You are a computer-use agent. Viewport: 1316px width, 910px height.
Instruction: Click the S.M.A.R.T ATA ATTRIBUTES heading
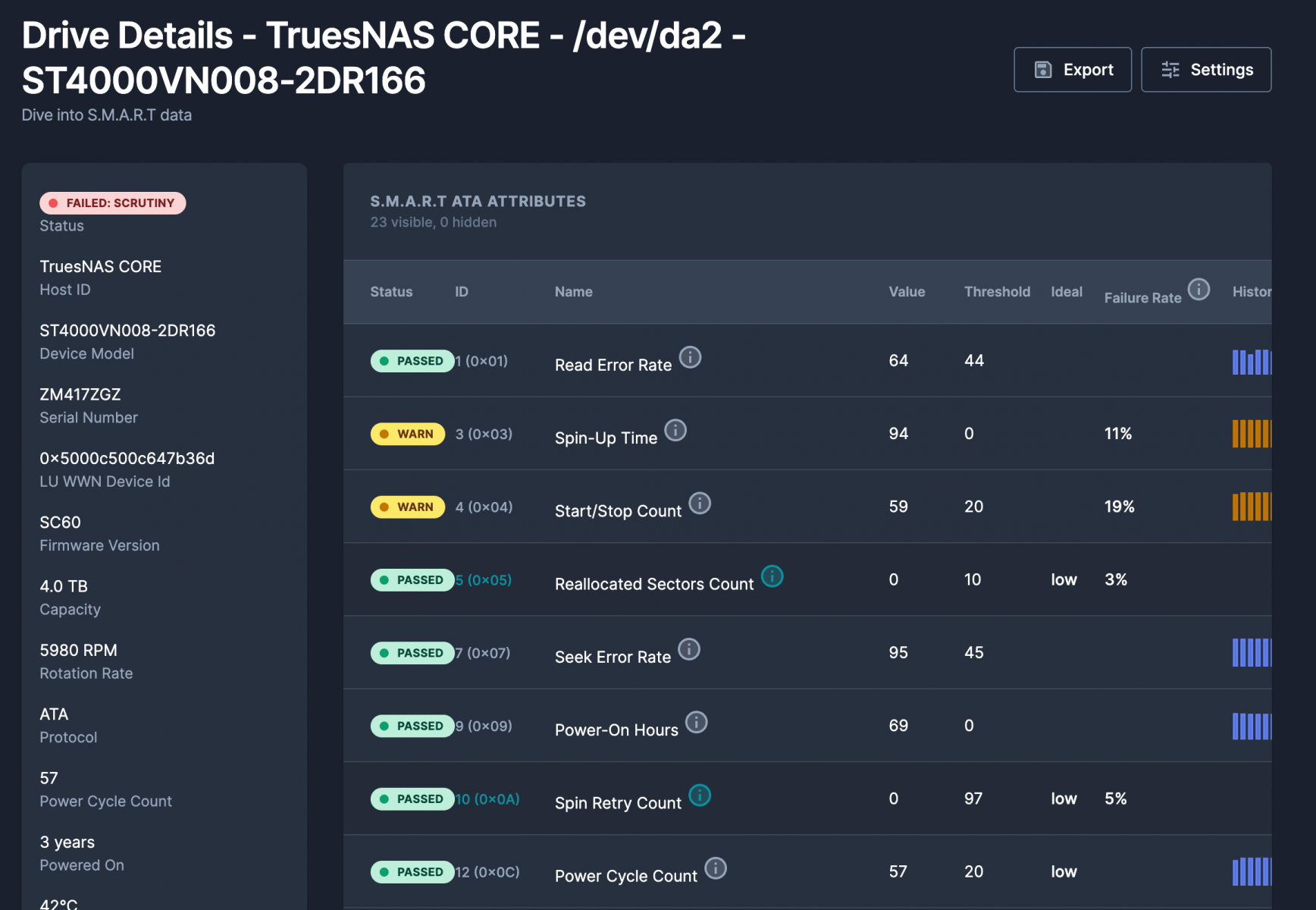click(478, 201)
